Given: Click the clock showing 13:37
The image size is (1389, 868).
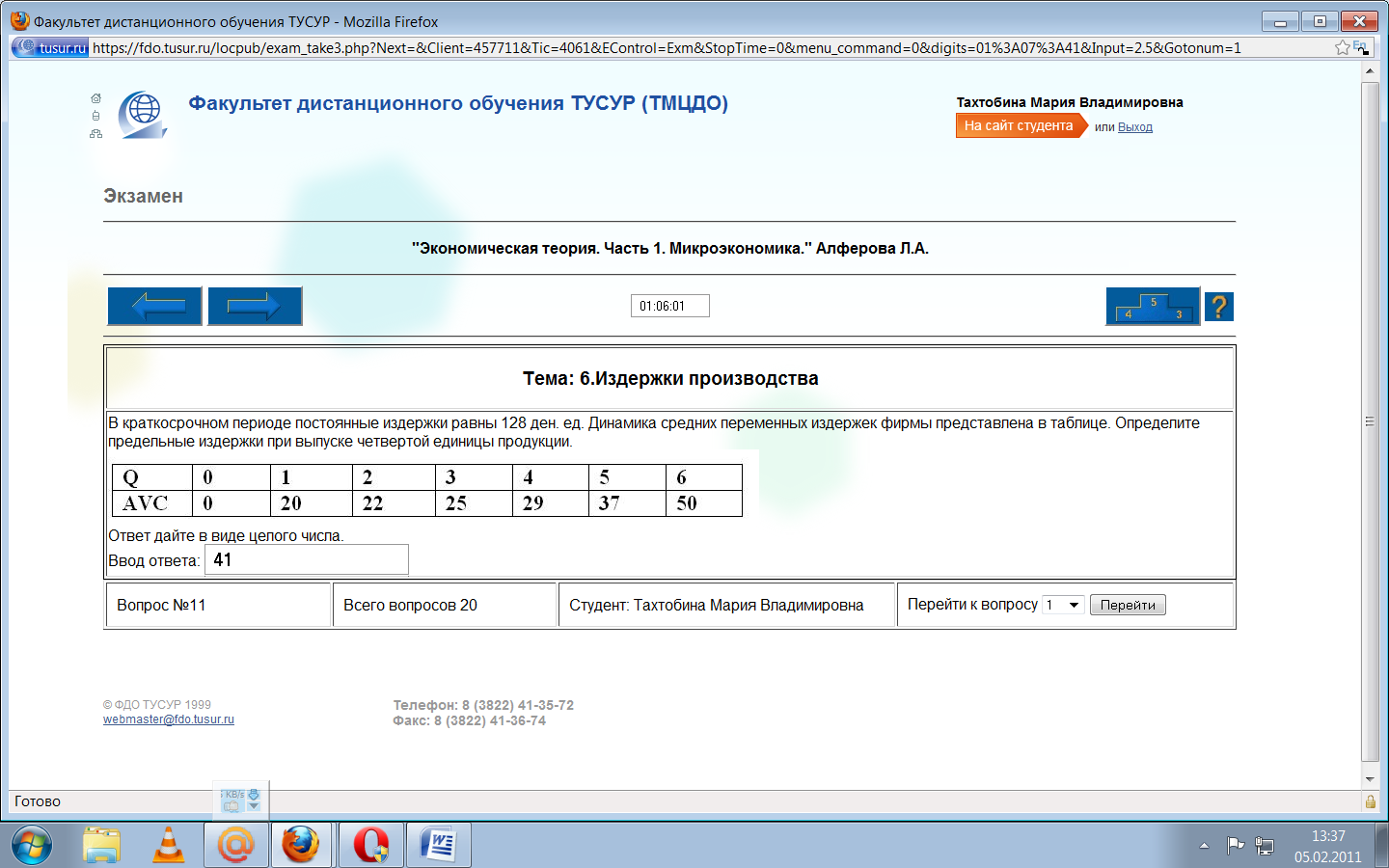Looking at the screenshot, I should [x=1328, y=836].
